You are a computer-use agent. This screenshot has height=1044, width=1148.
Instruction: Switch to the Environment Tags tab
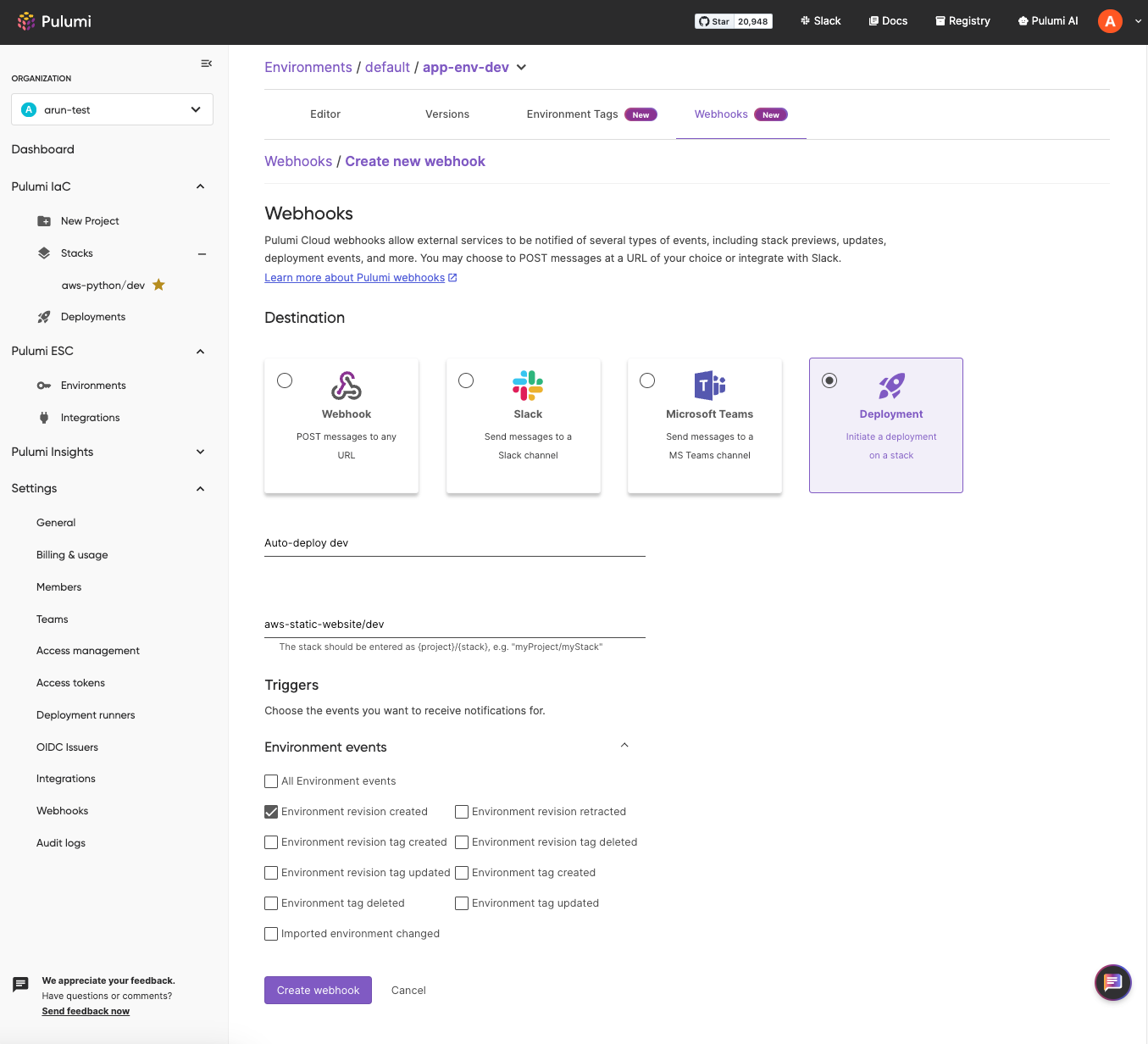click(591, 114)
